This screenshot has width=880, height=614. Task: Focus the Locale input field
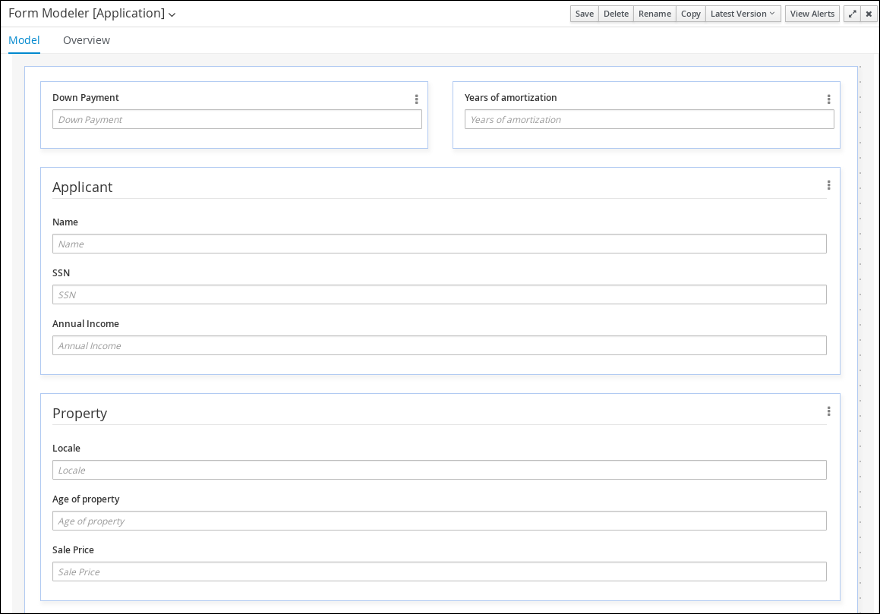click(x=439, y=470)
